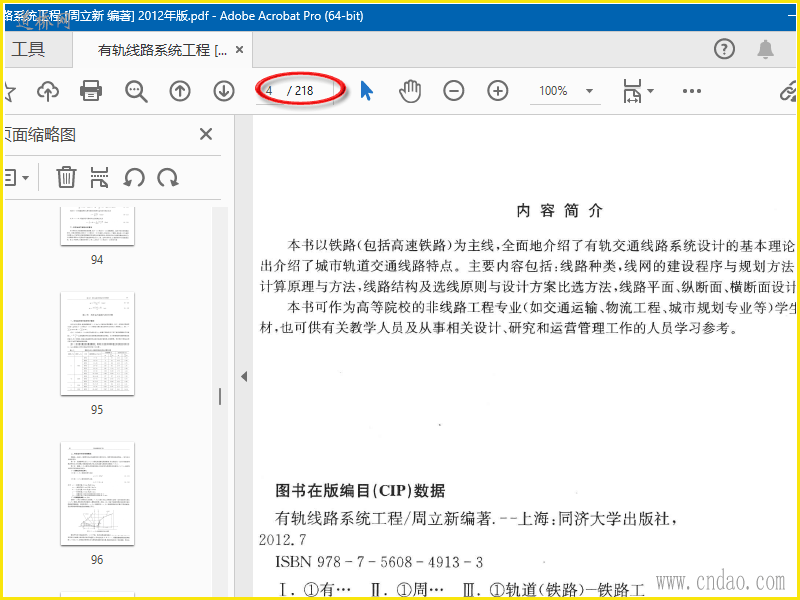
Task: Delete selected pages with trash icon
Action: pos(66,177)
